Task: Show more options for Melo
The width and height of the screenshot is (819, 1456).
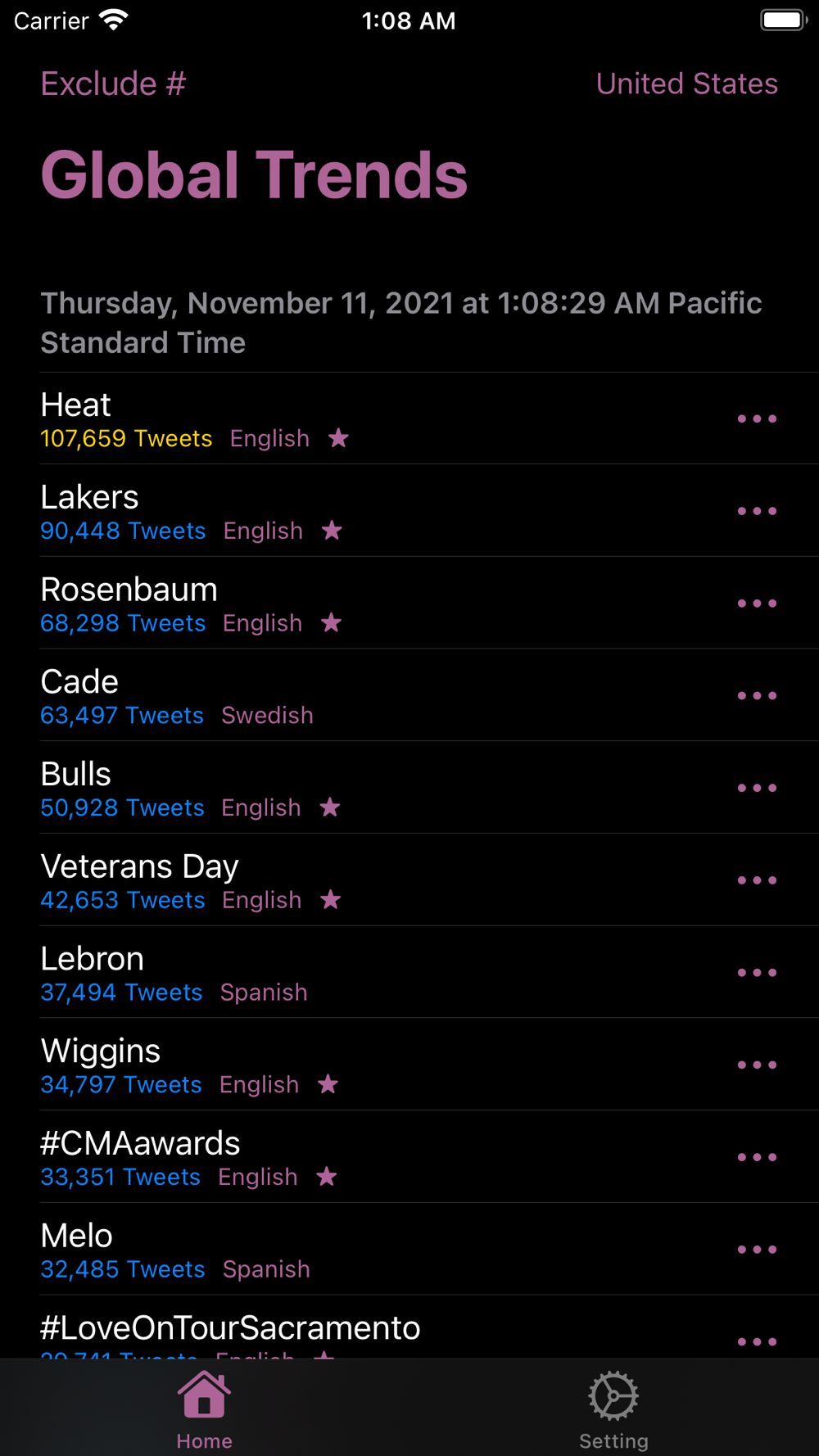Action: tap(757, 1250)
